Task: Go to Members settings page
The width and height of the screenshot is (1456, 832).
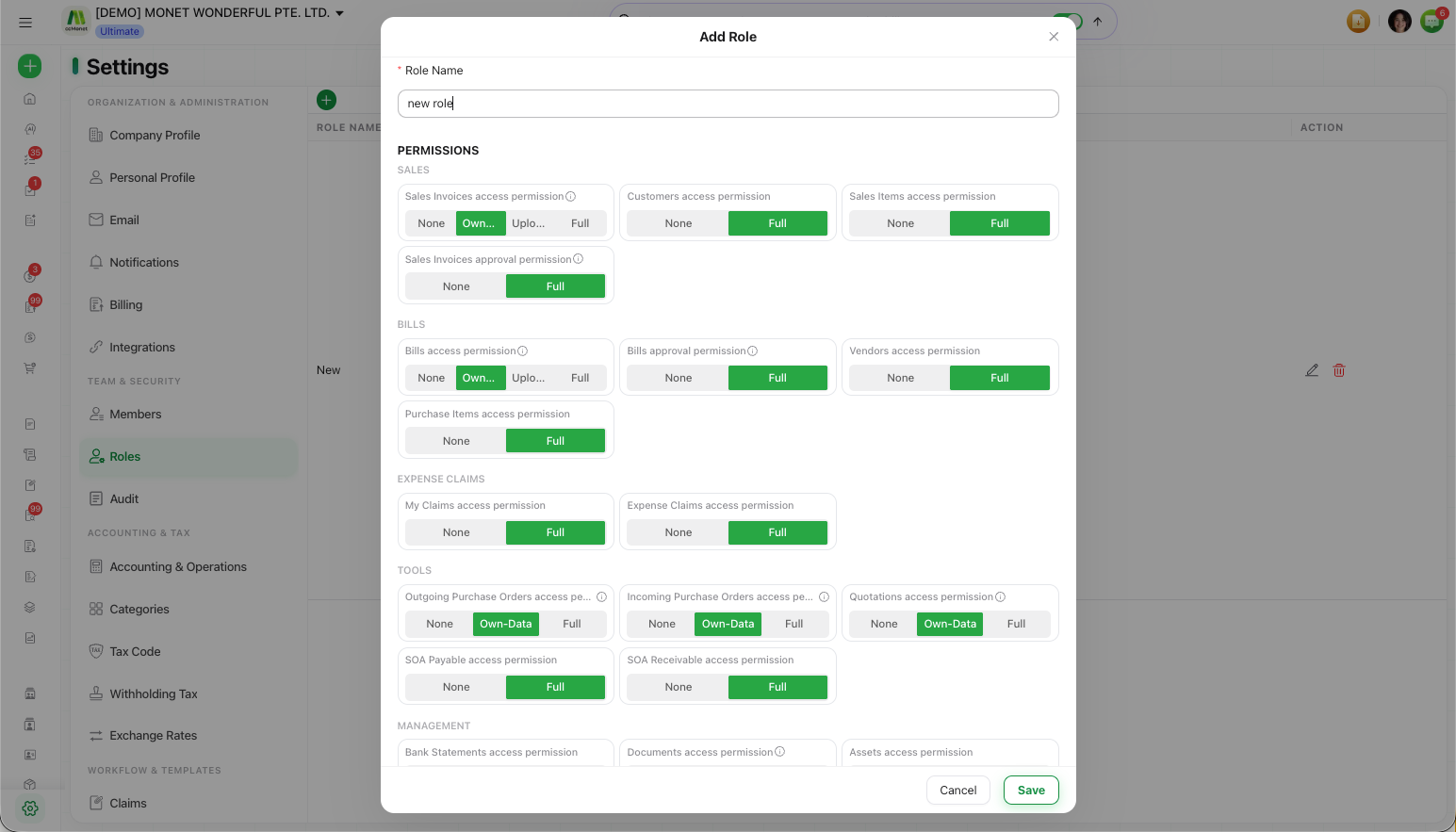Action: point(188,414)
